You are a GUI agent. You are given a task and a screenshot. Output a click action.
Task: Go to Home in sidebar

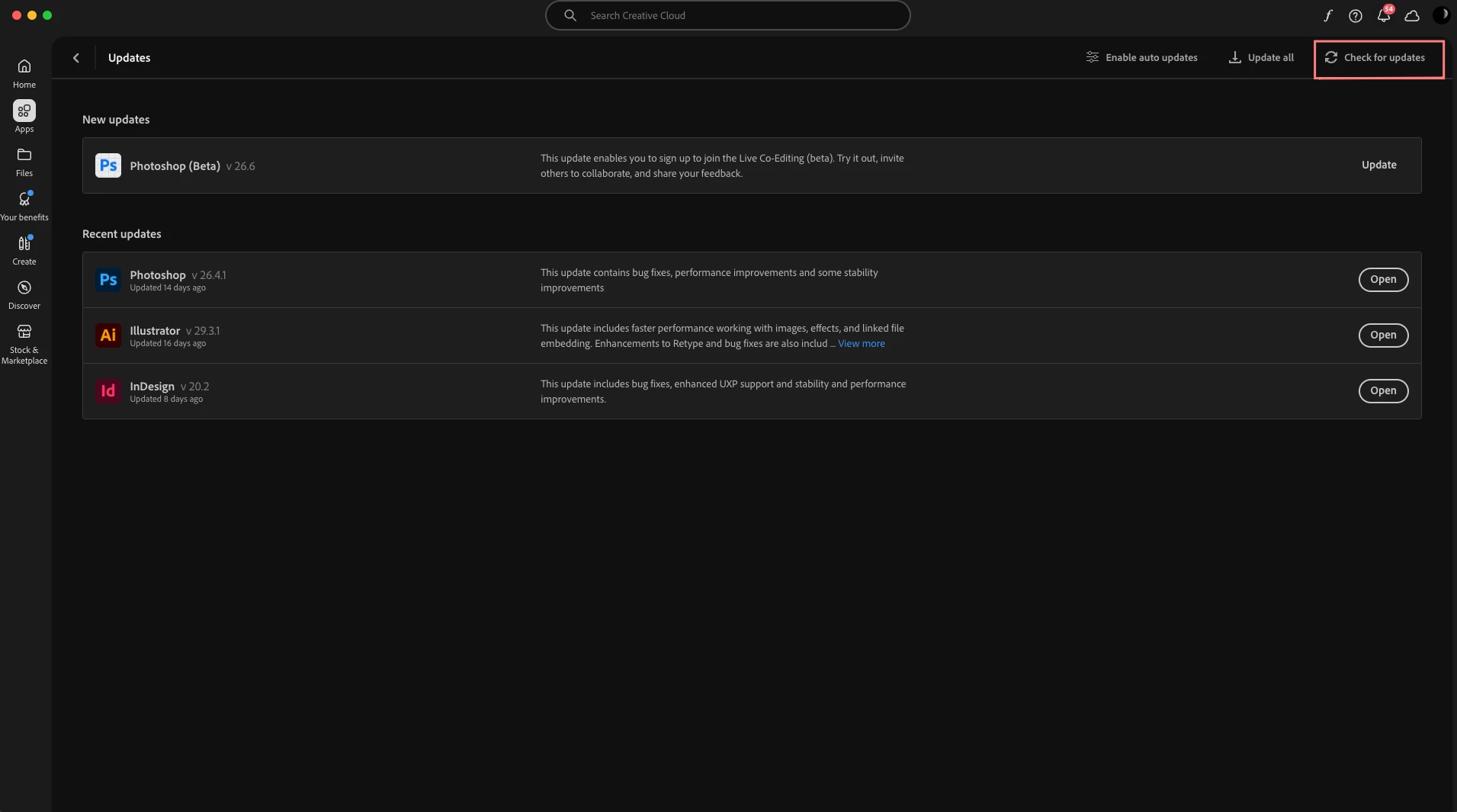tap(24, 73)
